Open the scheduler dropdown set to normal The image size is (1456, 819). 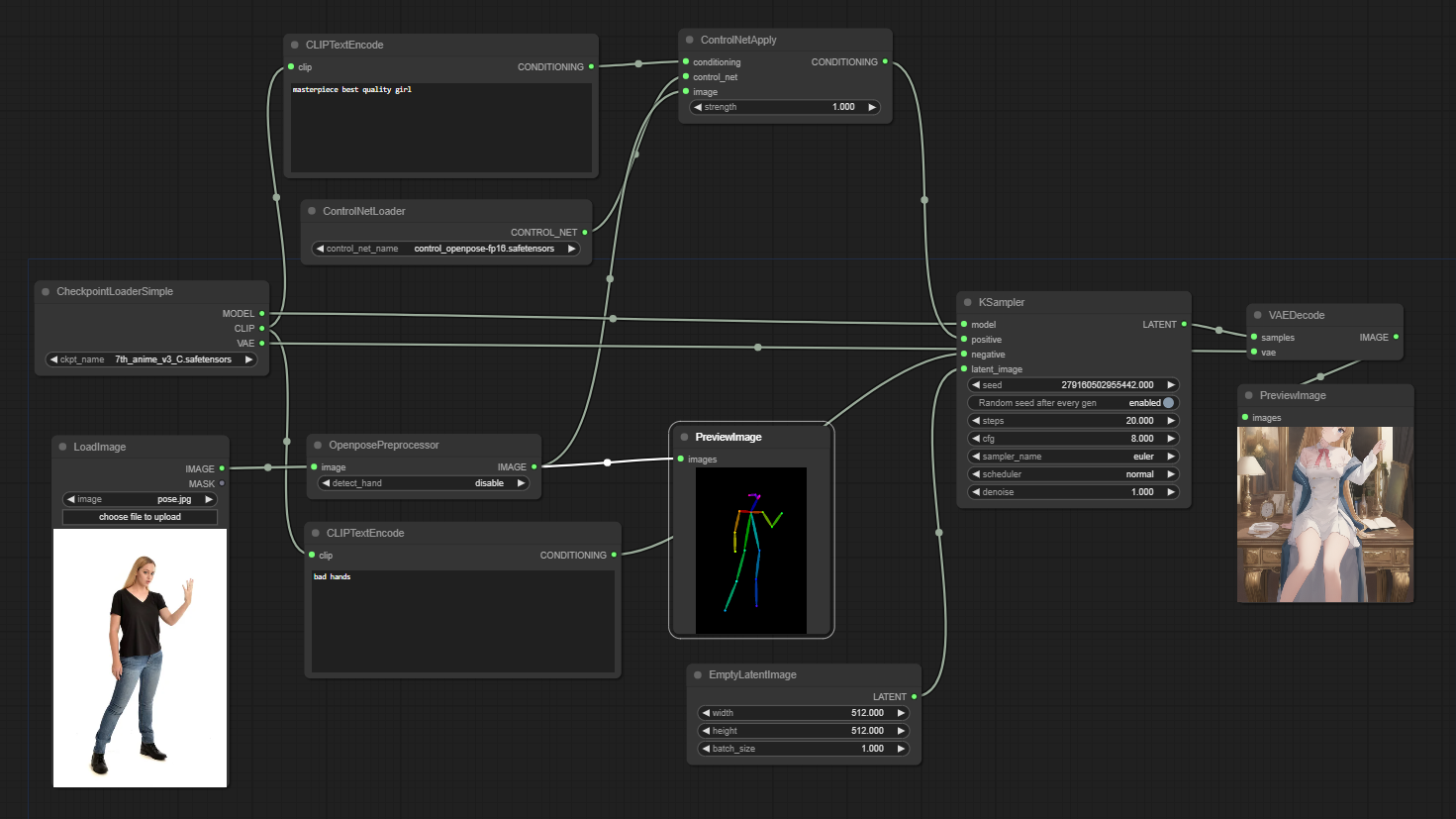1073,474
